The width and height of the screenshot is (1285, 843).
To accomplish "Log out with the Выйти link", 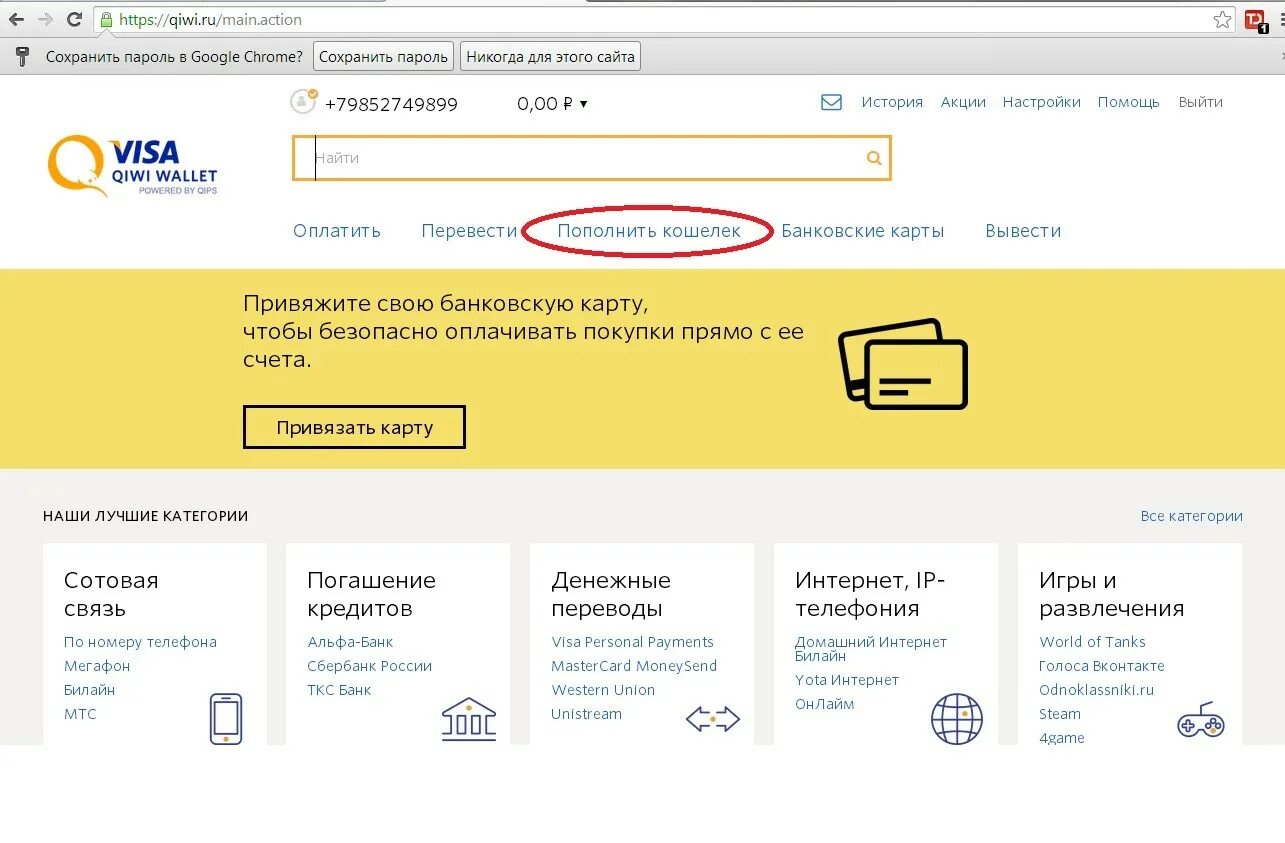I will [x=1200, y=102].
